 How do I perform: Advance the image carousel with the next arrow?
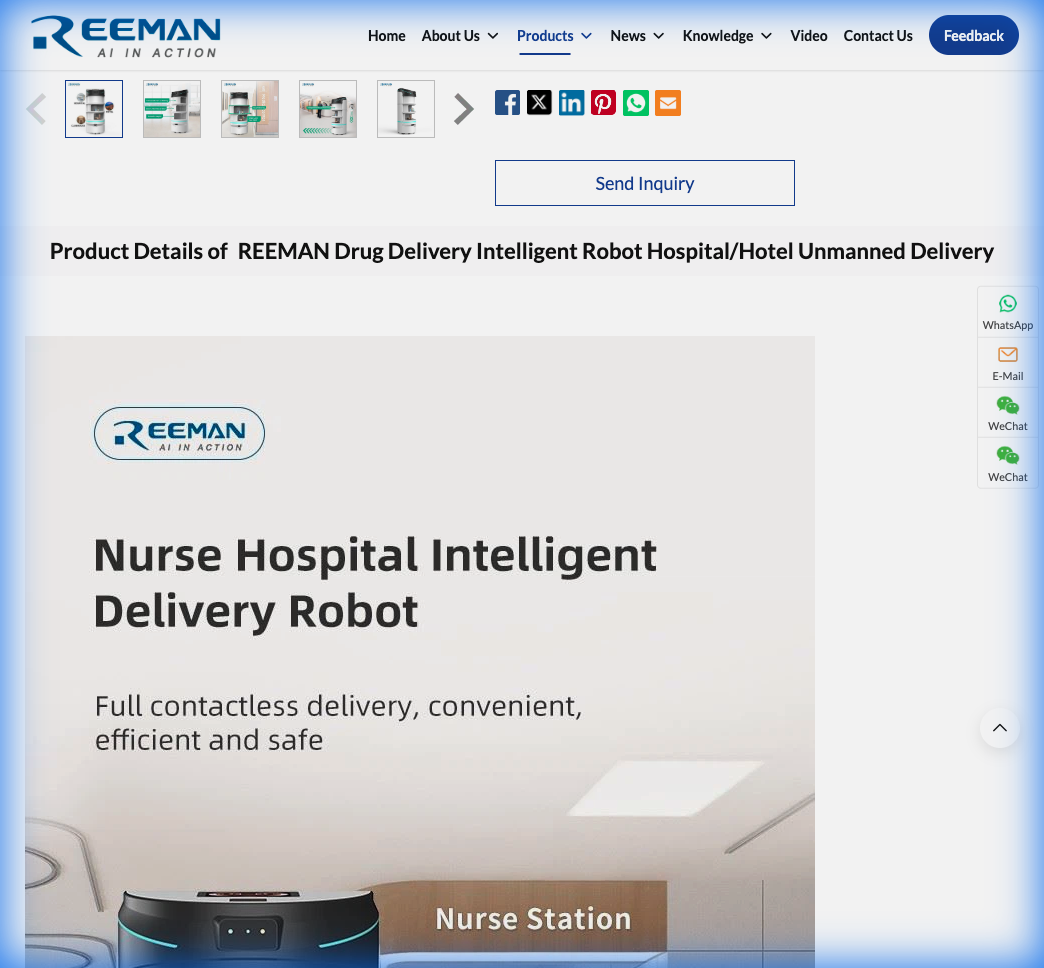pyautogui.click(x=462, y=108)
